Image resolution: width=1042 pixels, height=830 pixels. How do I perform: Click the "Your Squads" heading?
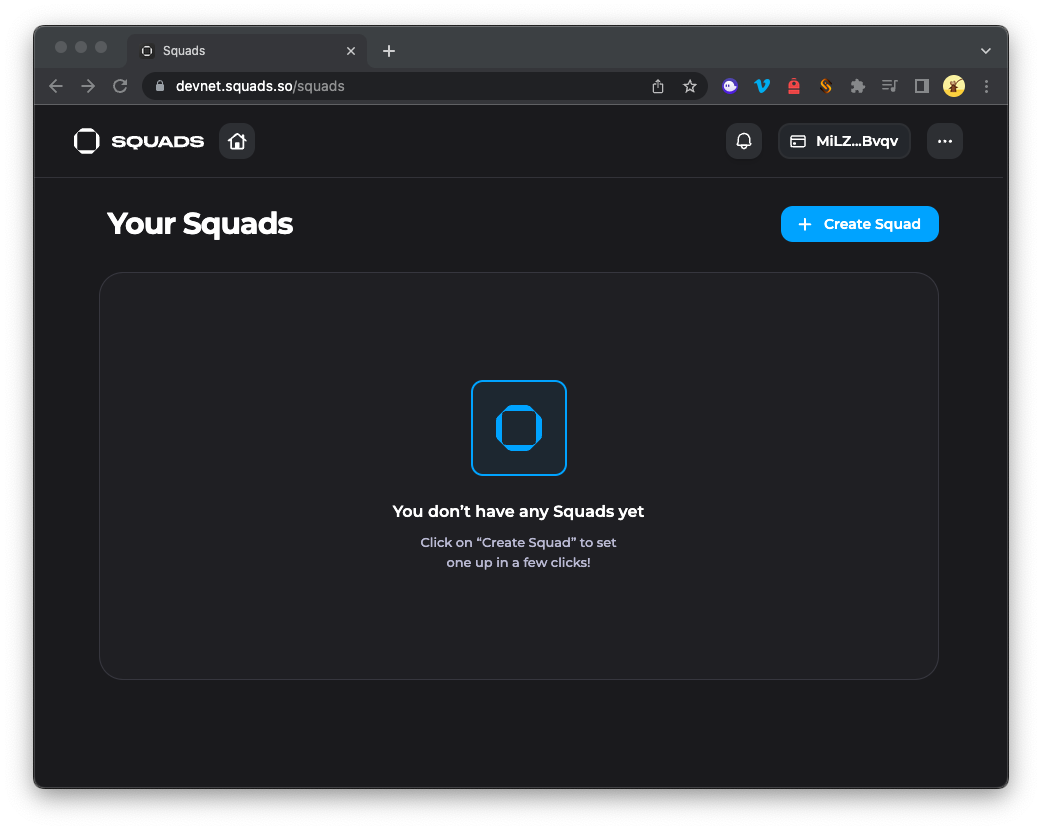[x=200, y=224]
